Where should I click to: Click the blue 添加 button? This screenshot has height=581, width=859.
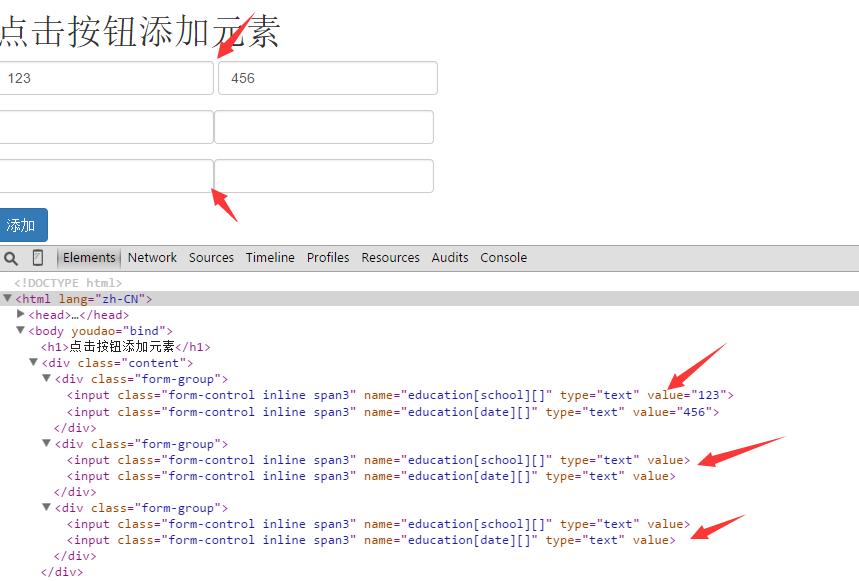pyautogui.click(x=23, y=225)
